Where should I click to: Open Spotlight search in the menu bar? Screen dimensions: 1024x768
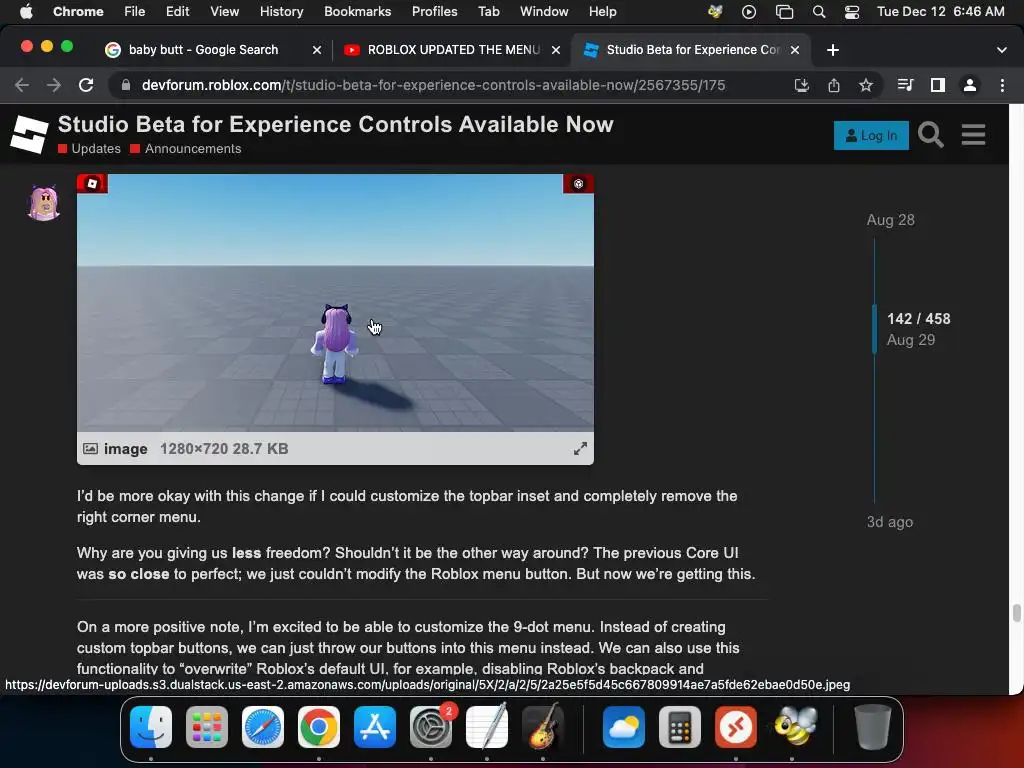pos(819,12)
